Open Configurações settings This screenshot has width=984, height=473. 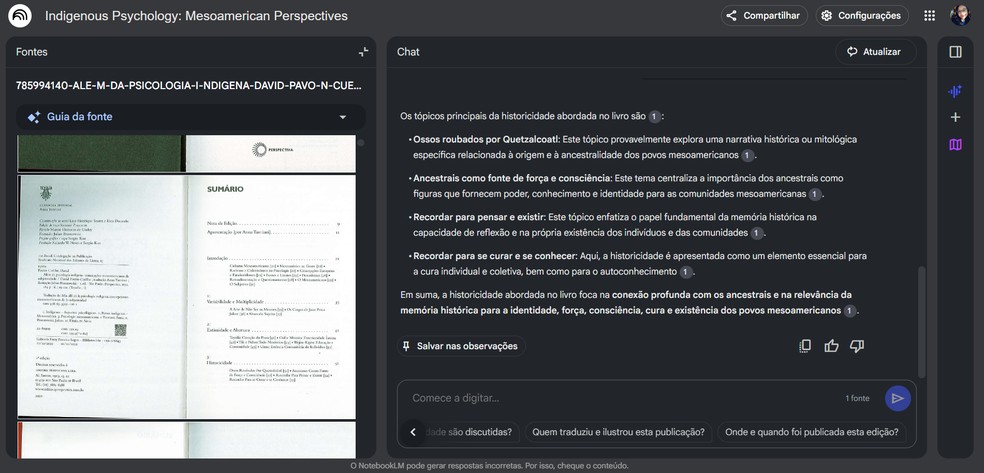click(862, 16)
